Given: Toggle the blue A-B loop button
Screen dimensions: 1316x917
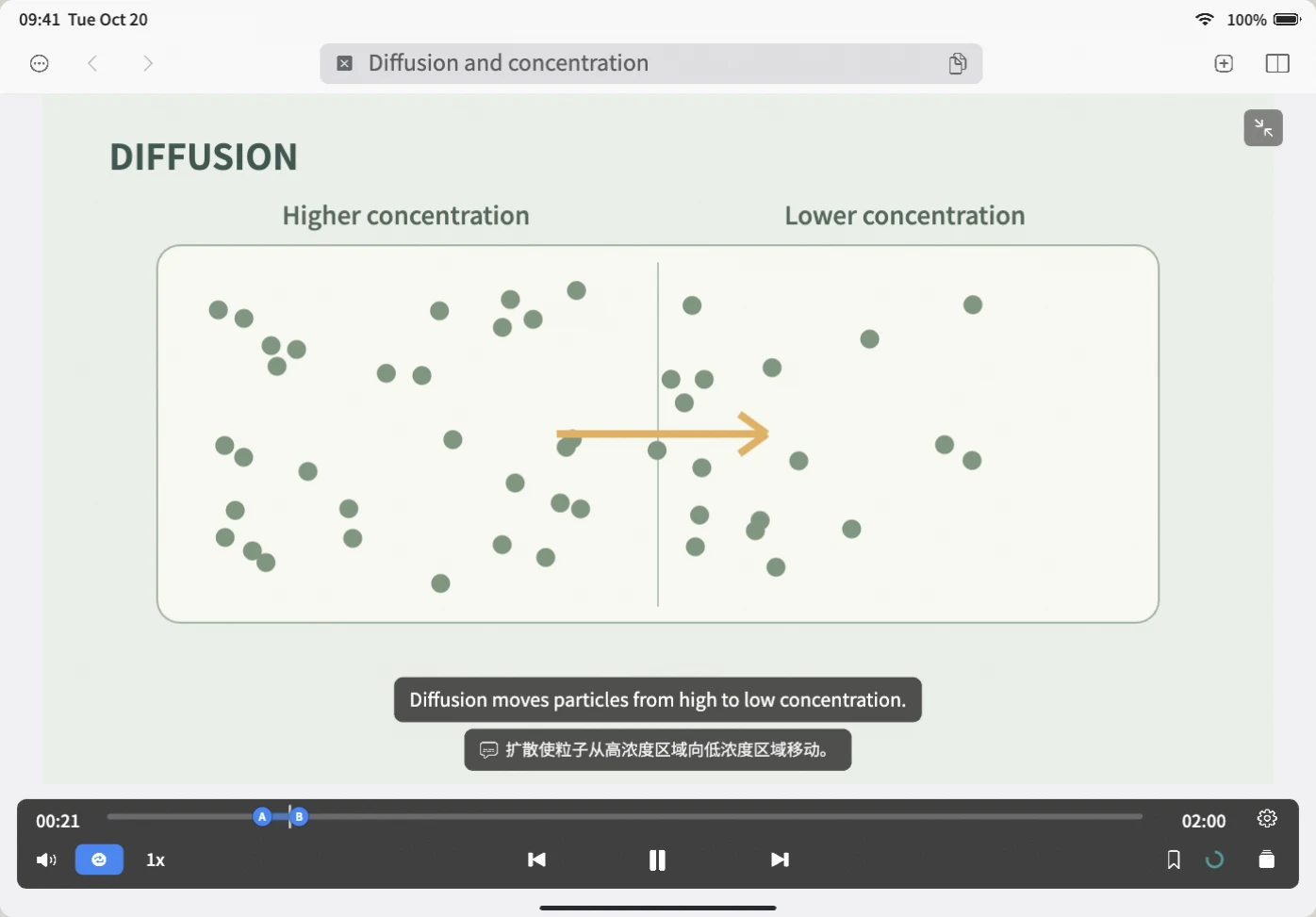Looking at the screenshot, I should point(99,860).
